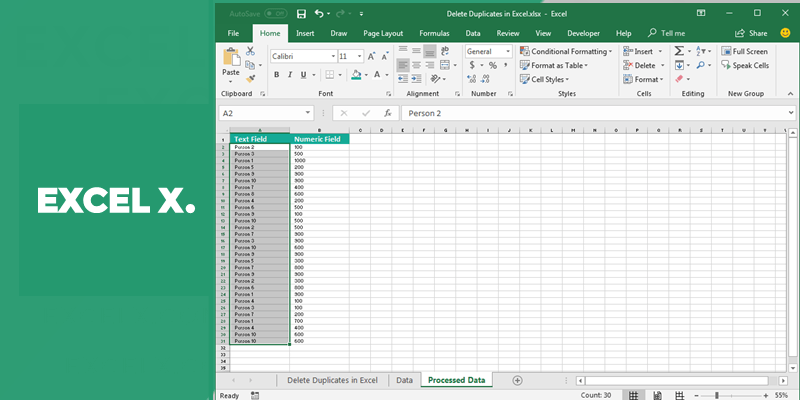Toggle Middle Align
800x400 pixels.
tap(416, 51)
